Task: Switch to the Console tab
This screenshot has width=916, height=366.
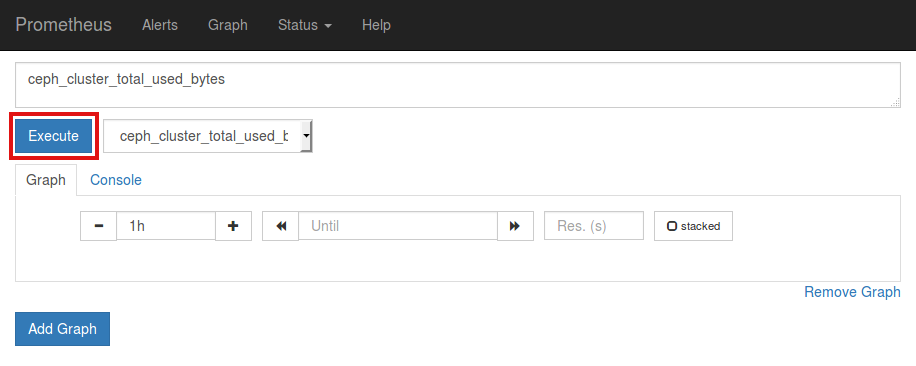Action: point(116,180)
